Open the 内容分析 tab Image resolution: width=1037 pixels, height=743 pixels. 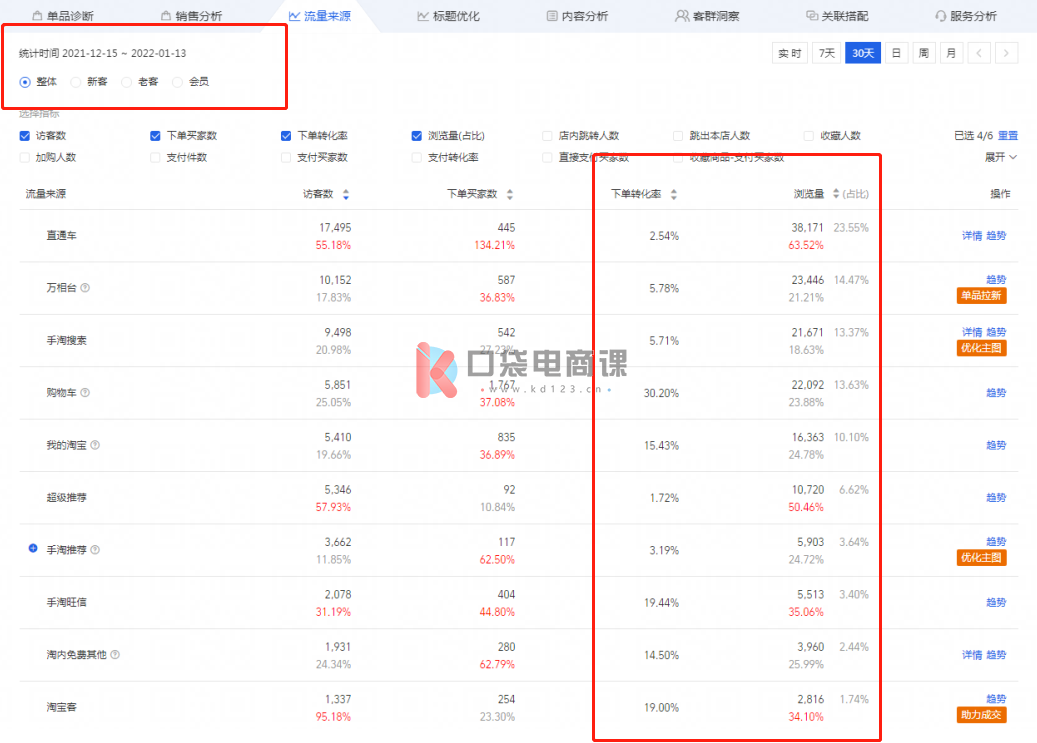pos(577,16)
